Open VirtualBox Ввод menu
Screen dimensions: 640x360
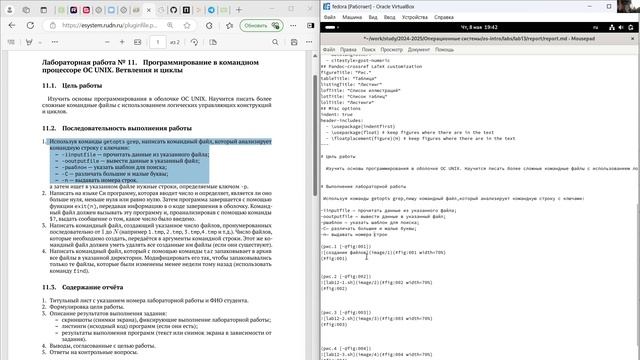(x=389, y=18)
